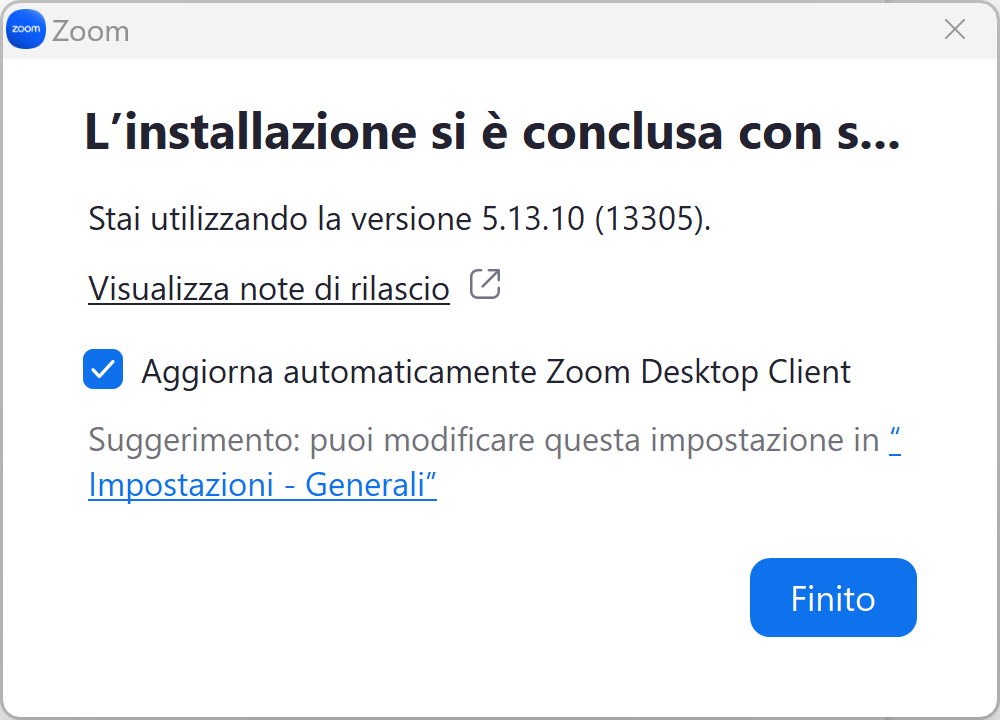Click the gray 'Suggerimento' hint text
The height and width of the screenshot is (720, 1000).
[x=483, y=440]
